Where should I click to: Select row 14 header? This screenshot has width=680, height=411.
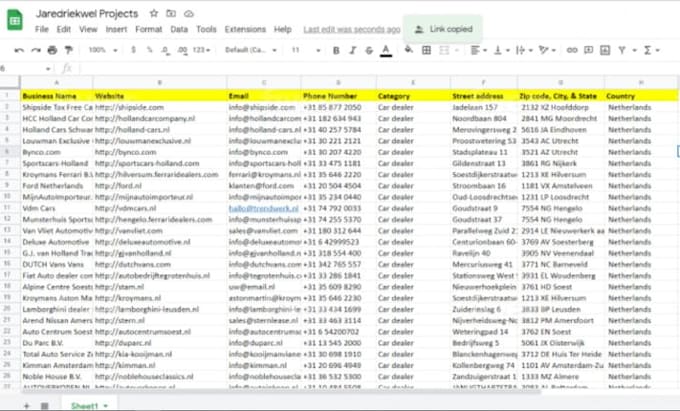[x=8, y=242]
